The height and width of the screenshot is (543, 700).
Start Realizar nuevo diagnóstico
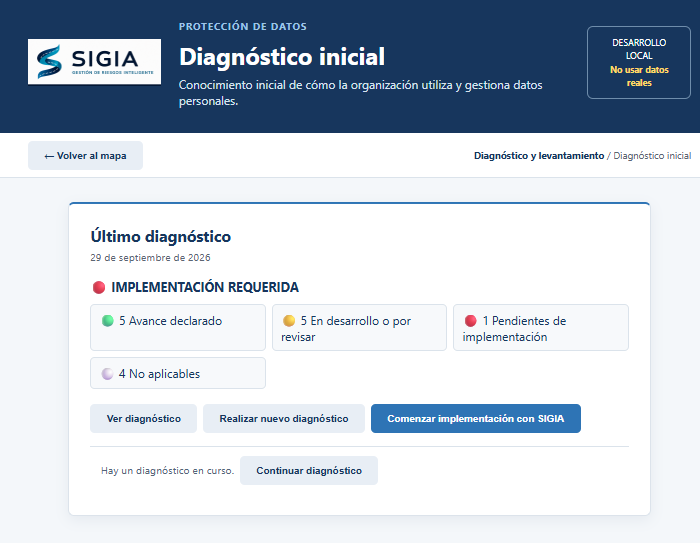(284, 418)
